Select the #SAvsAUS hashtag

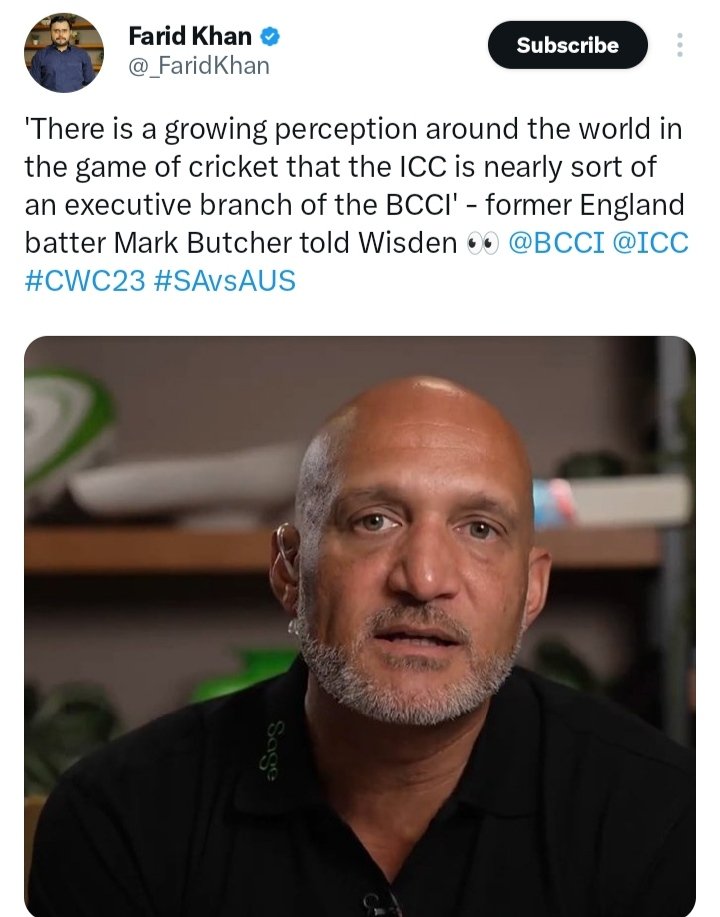click(x=225, y=281)
